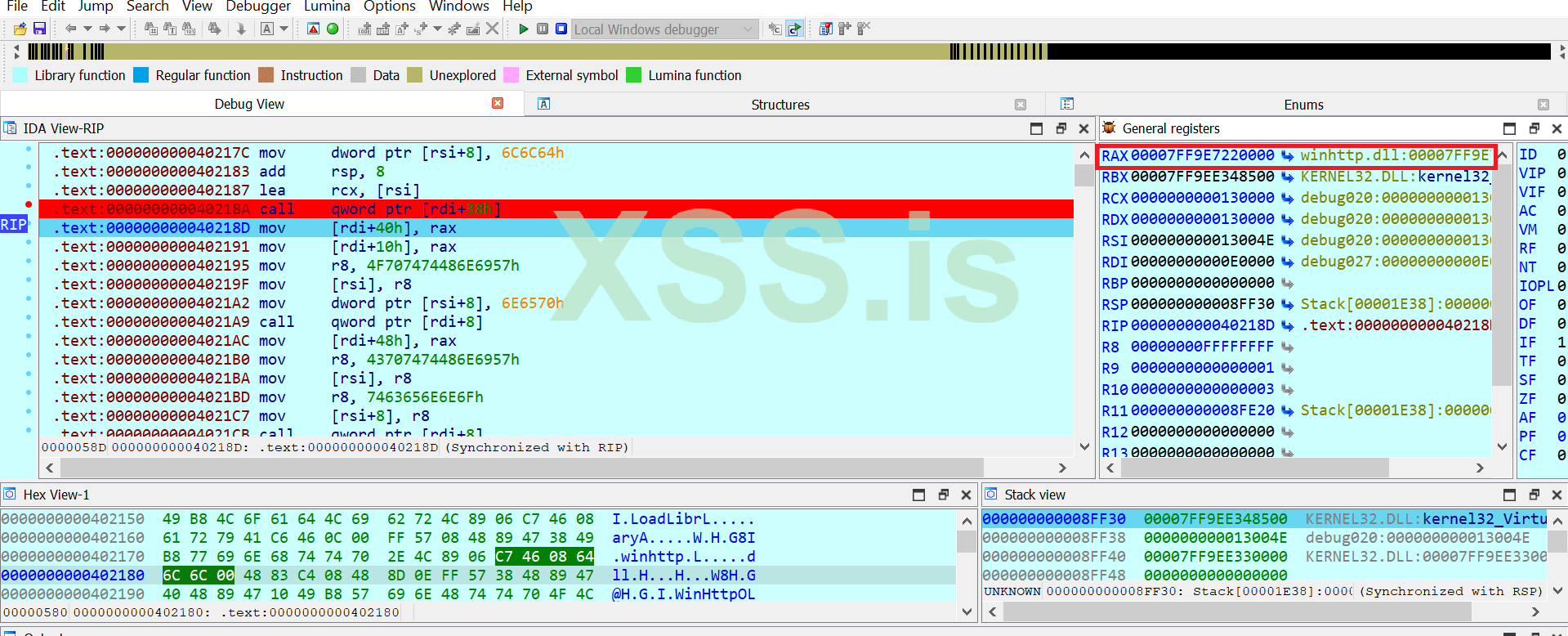This screenshot has width=1568, height=636.
Task: Open the forward-history dropdown arrow
Action: pos(122,29)
